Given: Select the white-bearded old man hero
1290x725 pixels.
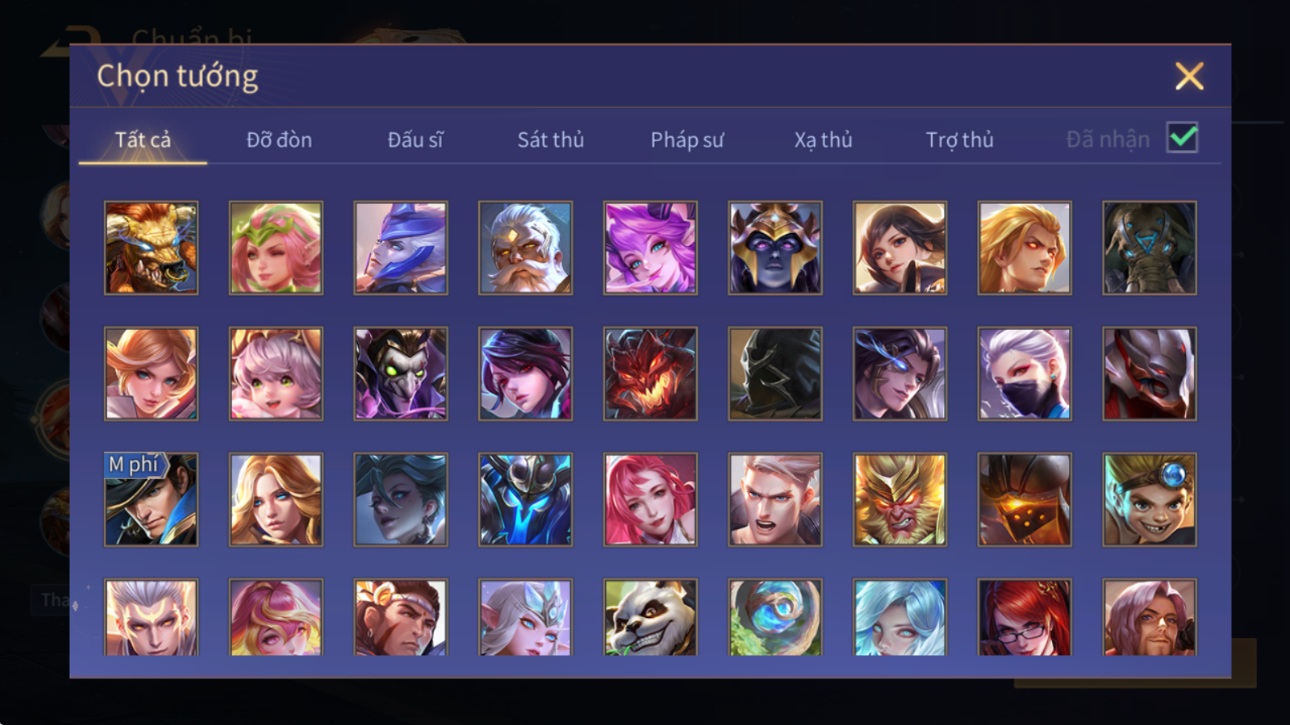Looking at the screenshot, I should [x=525, y=248].
